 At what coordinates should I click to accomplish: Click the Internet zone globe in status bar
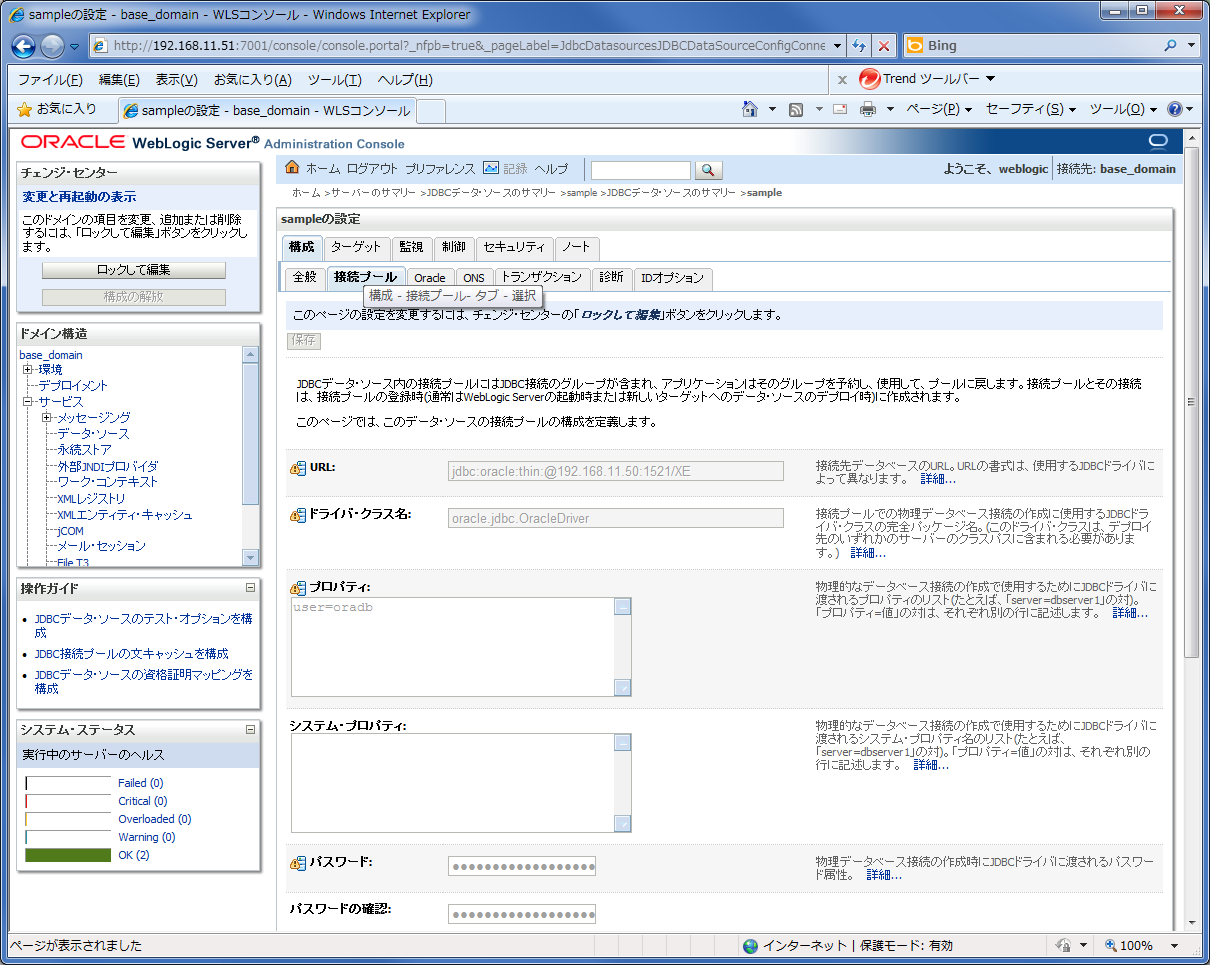click(x=751, y=946)
